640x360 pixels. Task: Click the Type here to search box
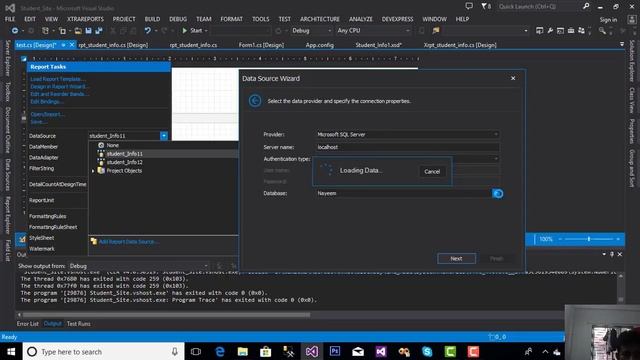click(104, 351)
